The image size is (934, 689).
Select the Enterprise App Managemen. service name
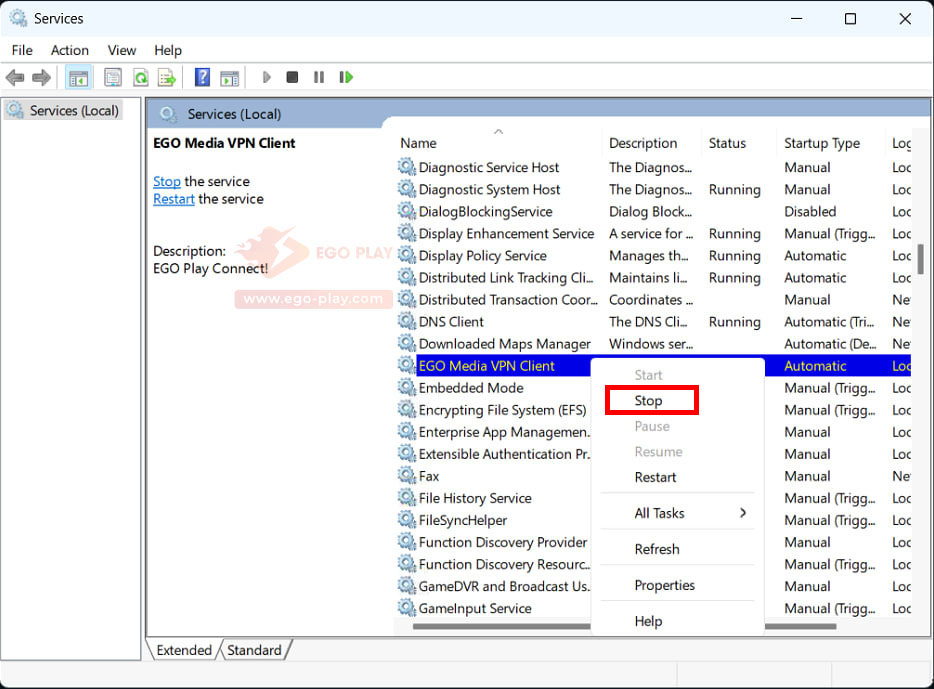click(x=505, y=432)
